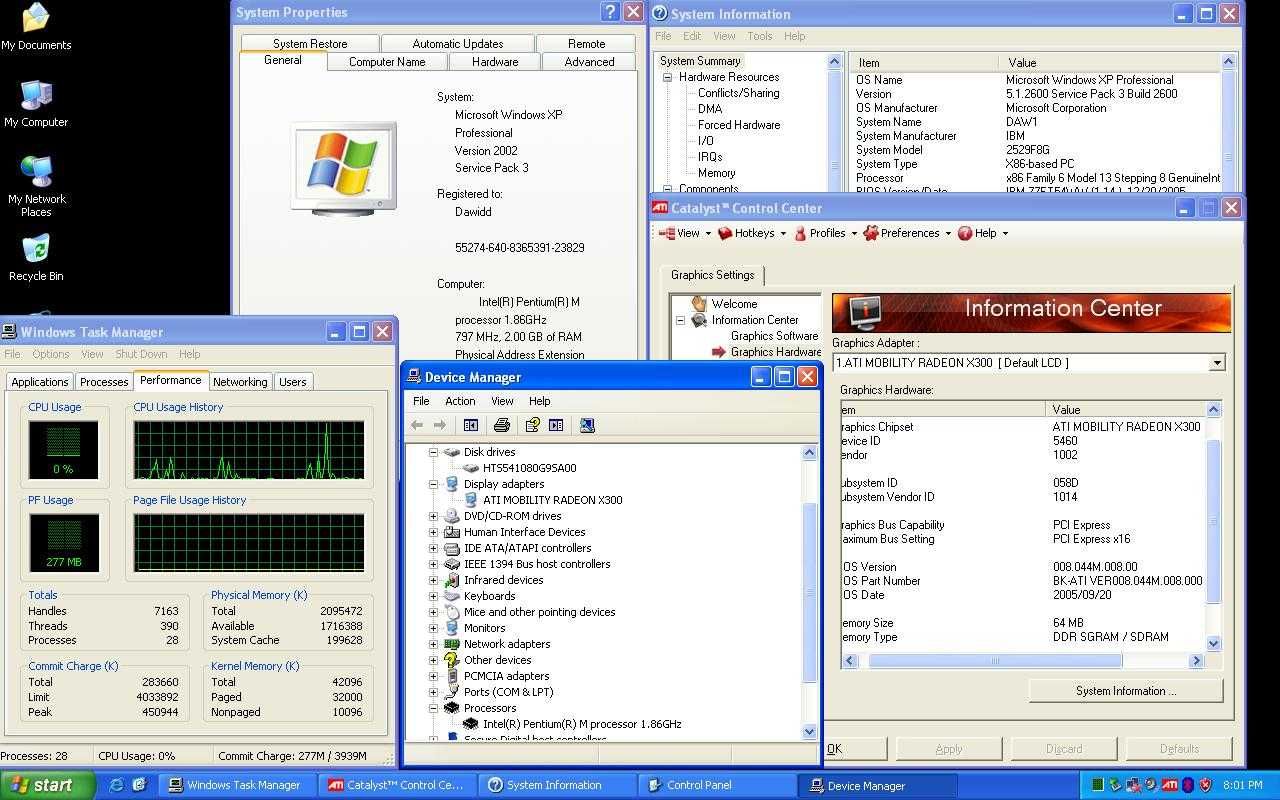1280x800 pixels.
Task: Click the Graphics Settings tab in Catalyst
Action: coord(712,275)
